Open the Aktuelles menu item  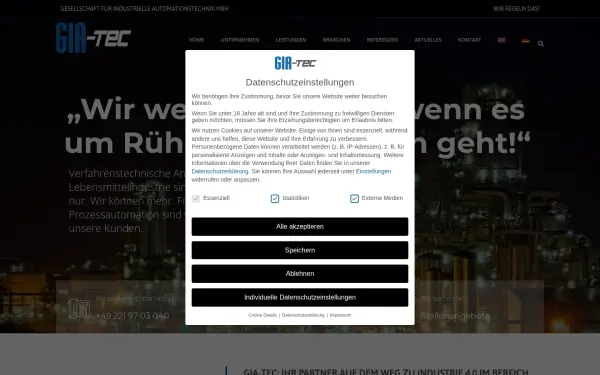tap(428, 40)
